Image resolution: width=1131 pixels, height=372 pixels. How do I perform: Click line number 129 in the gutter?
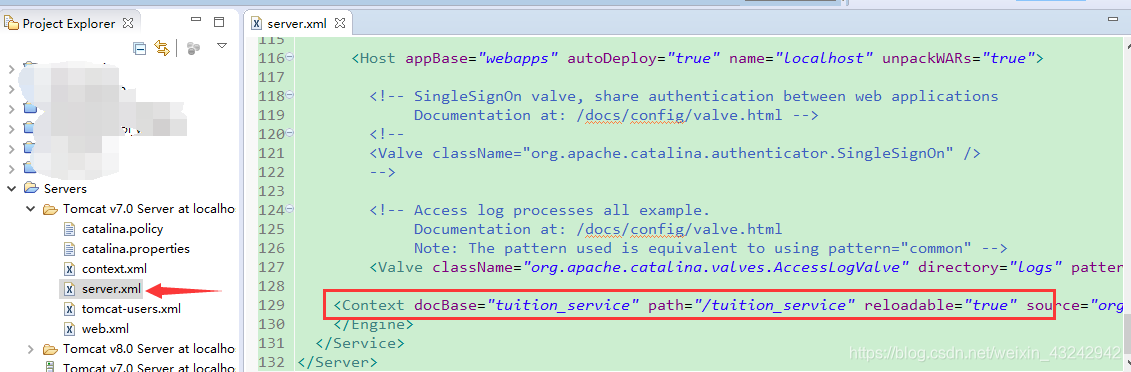(x=271, y=306)
